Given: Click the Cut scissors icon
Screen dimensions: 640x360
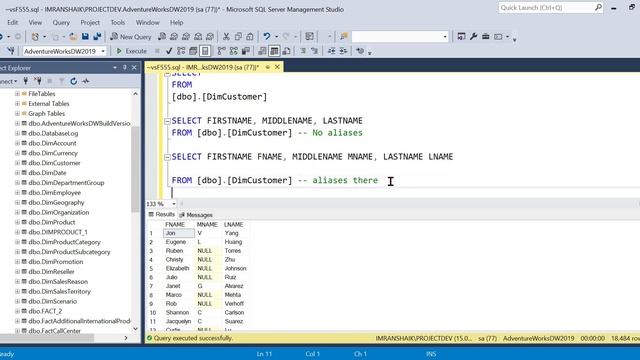Looking at the screenshot, I should 226,37.
